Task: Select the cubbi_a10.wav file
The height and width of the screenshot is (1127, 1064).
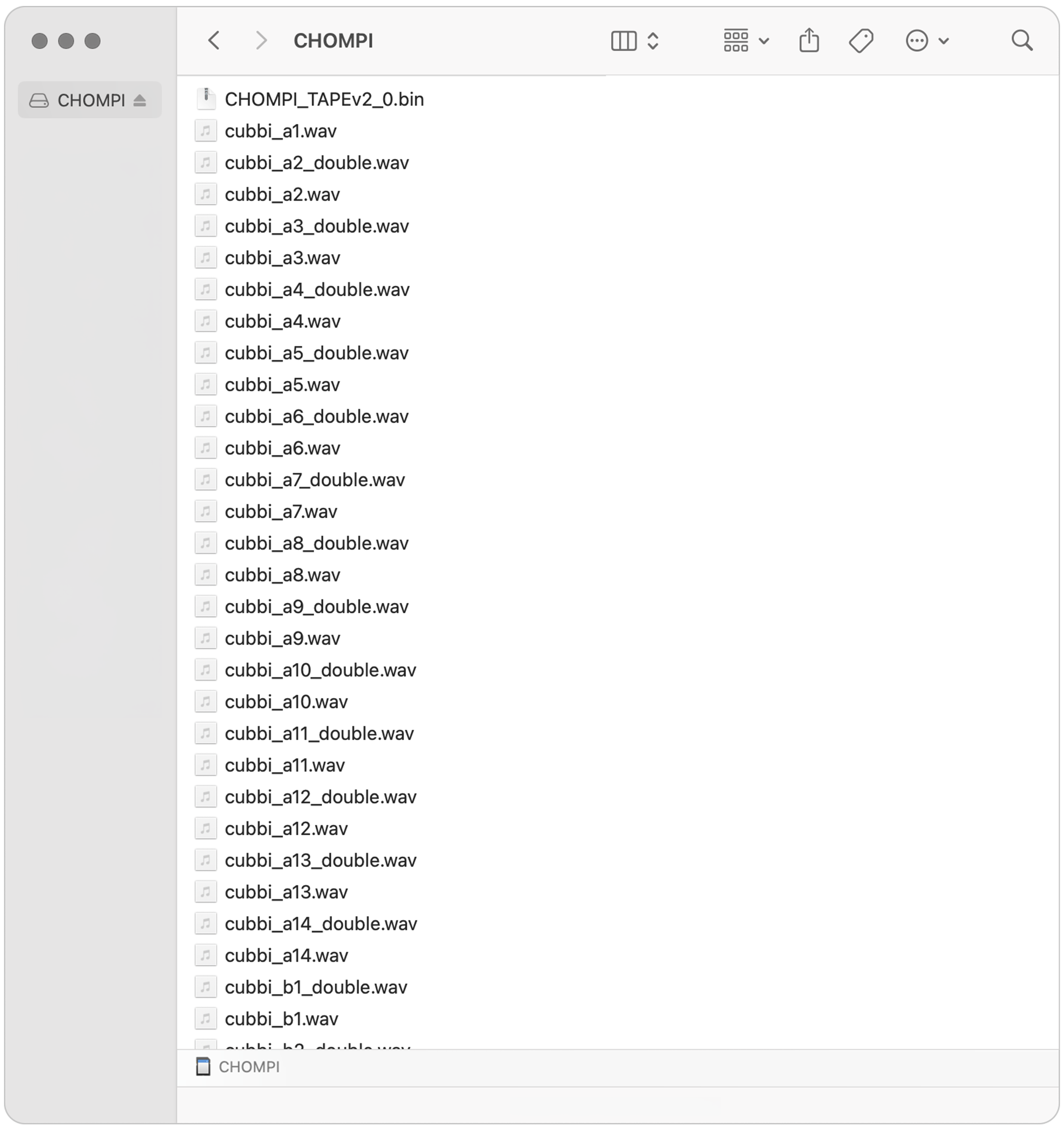Action: [x=286, y=702]
